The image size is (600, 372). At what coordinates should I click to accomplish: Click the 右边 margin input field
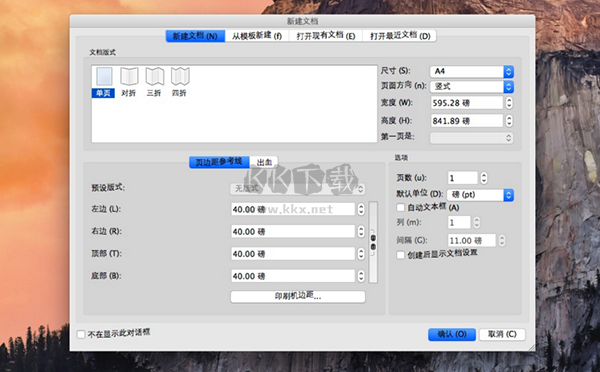pos(293,231)
